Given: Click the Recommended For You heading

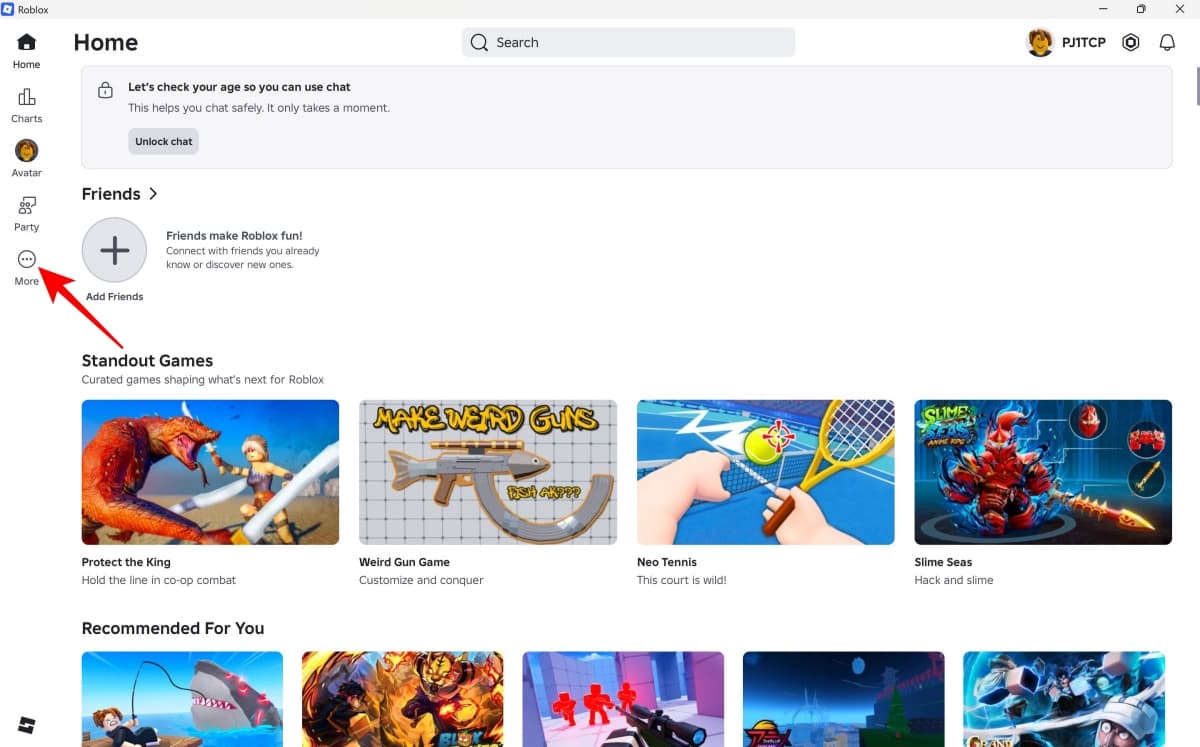Looking at the screenshot, I should (173, 628).
